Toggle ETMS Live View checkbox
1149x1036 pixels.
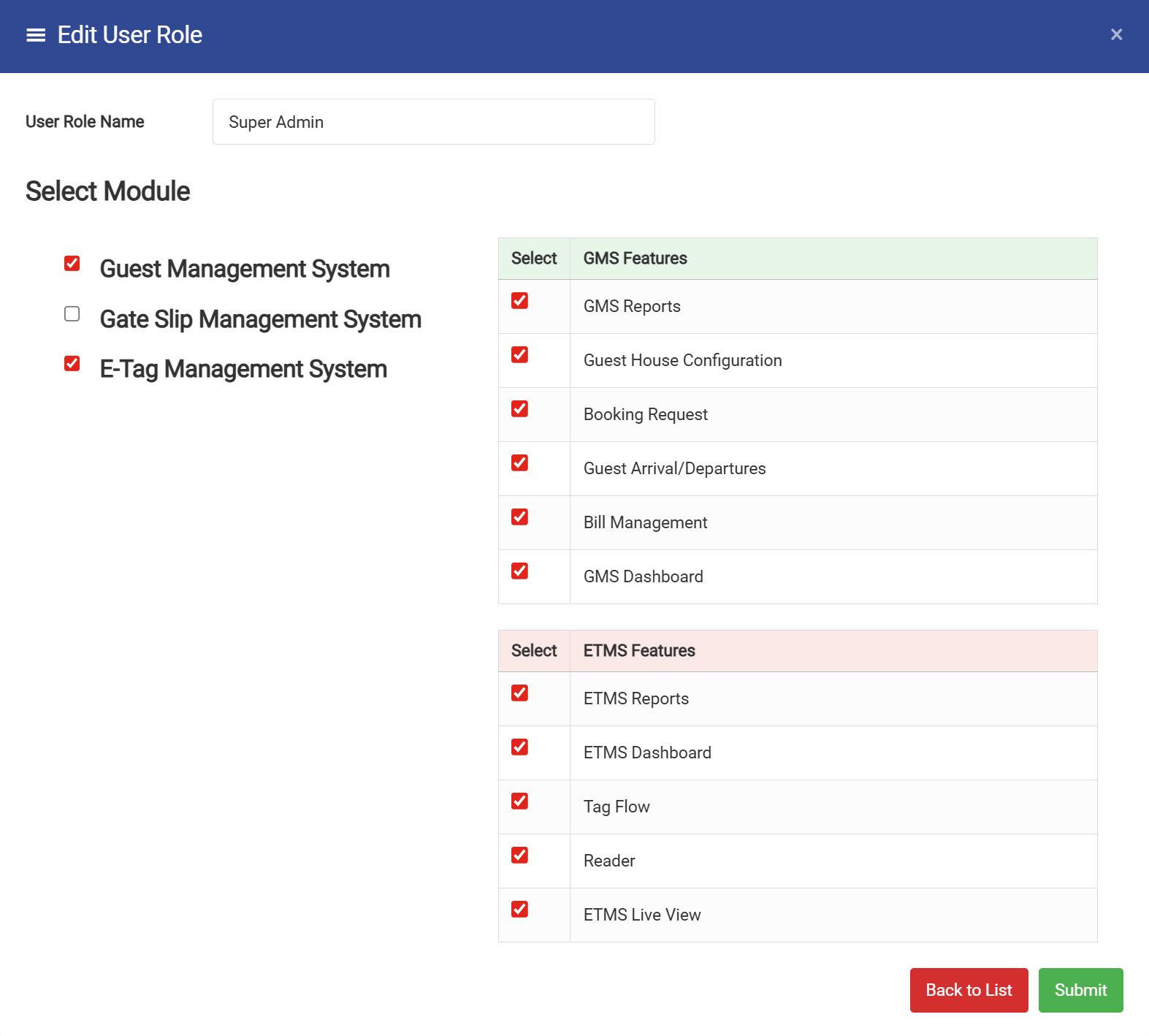pos(519,910)
